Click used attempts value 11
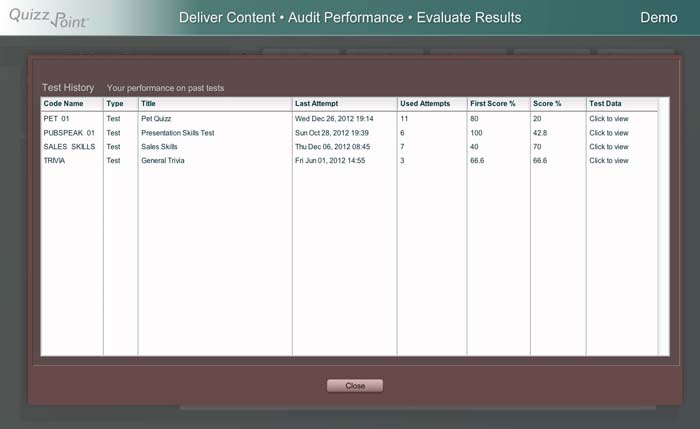 click(x=404, y=119)
